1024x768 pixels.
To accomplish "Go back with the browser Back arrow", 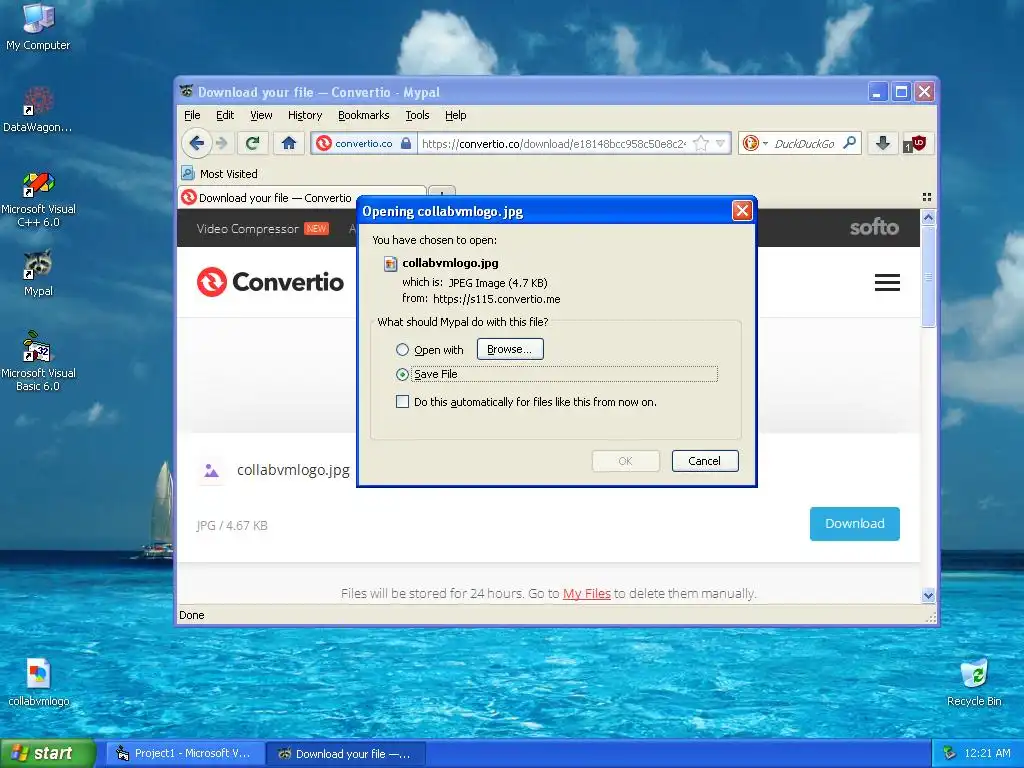I will [196, 143].
